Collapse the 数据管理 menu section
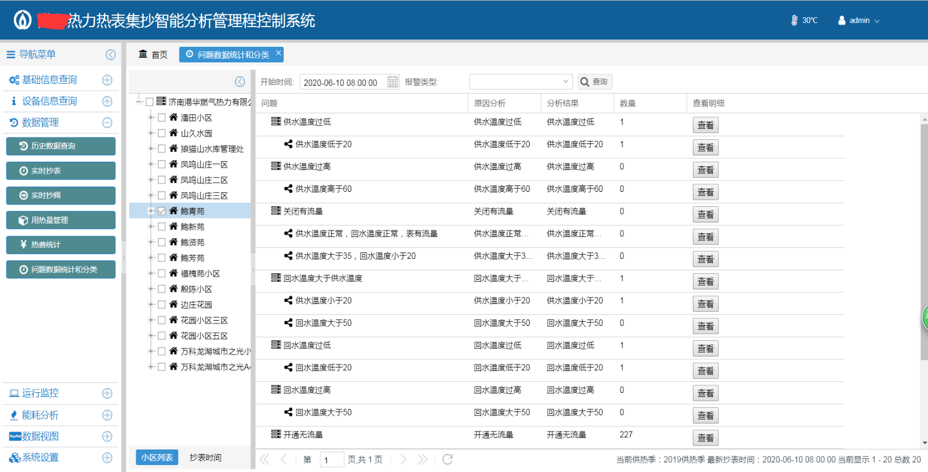 tap(107, 123)
